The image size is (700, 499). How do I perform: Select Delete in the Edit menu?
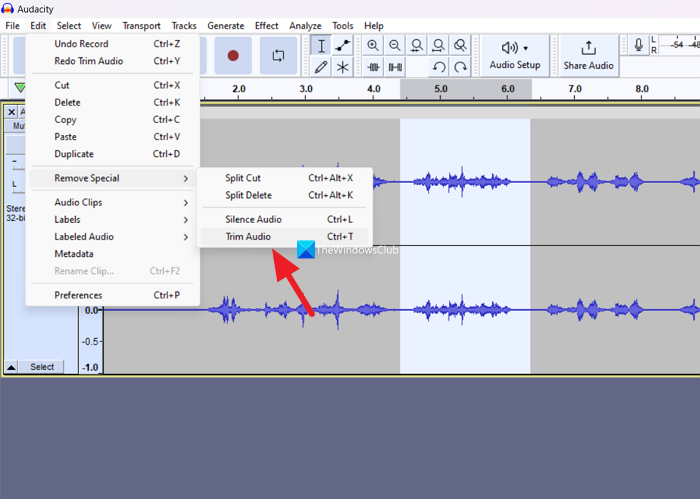pyautogui.click(x=112, y=103)
